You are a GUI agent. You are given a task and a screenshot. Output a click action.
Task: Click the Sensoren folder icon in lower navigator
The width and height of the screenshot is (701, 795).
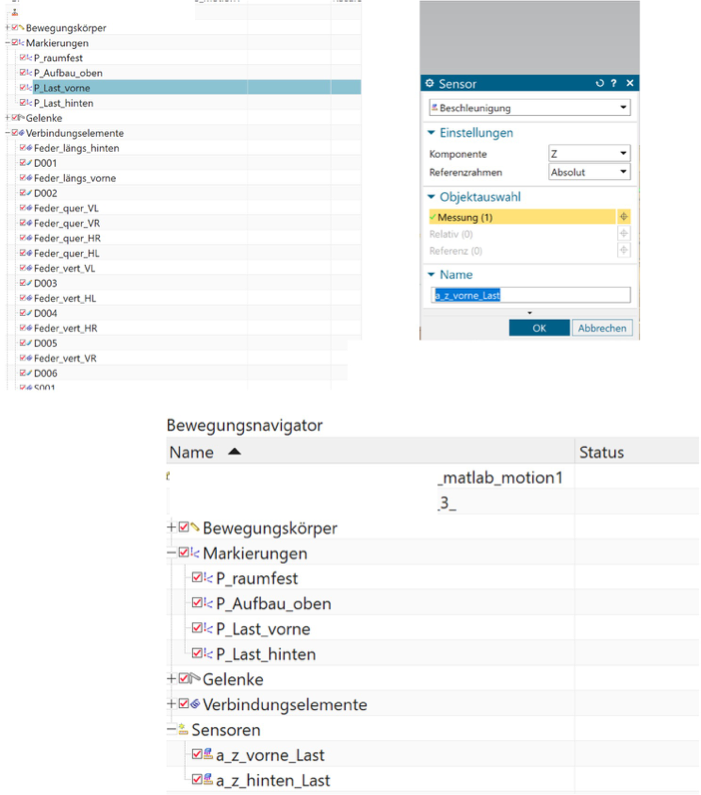click(183, 730)
